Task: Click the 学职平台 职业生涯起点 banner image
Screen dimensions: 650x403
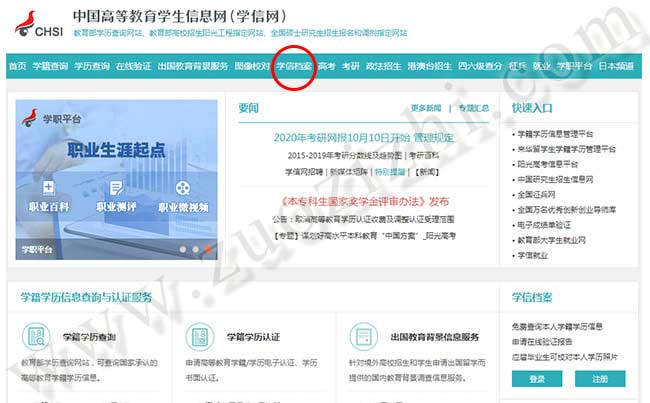Action: coord(118,150)
